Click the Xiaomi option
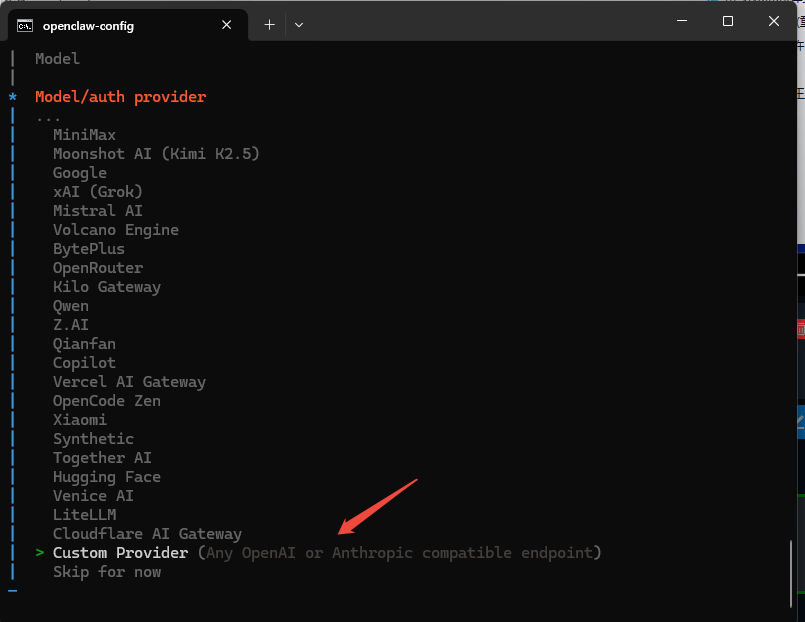 (x=80, y=420)
